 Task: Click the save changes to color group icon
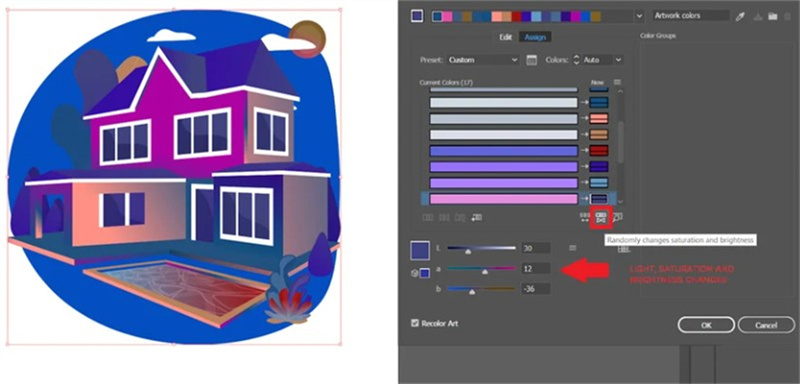click(758, 17)
